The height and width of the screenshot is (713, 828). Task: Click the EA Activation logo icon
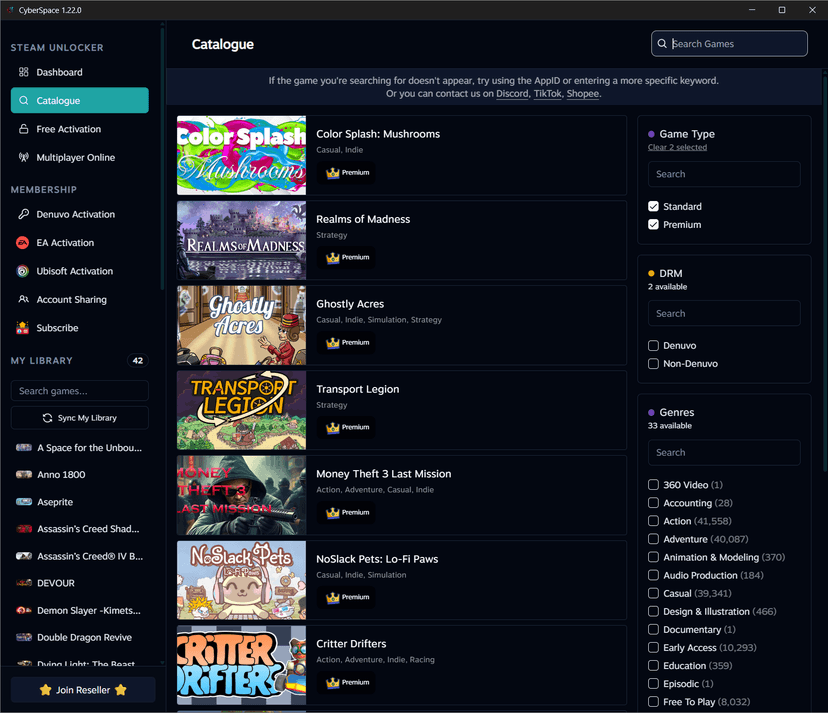point(24,243)
